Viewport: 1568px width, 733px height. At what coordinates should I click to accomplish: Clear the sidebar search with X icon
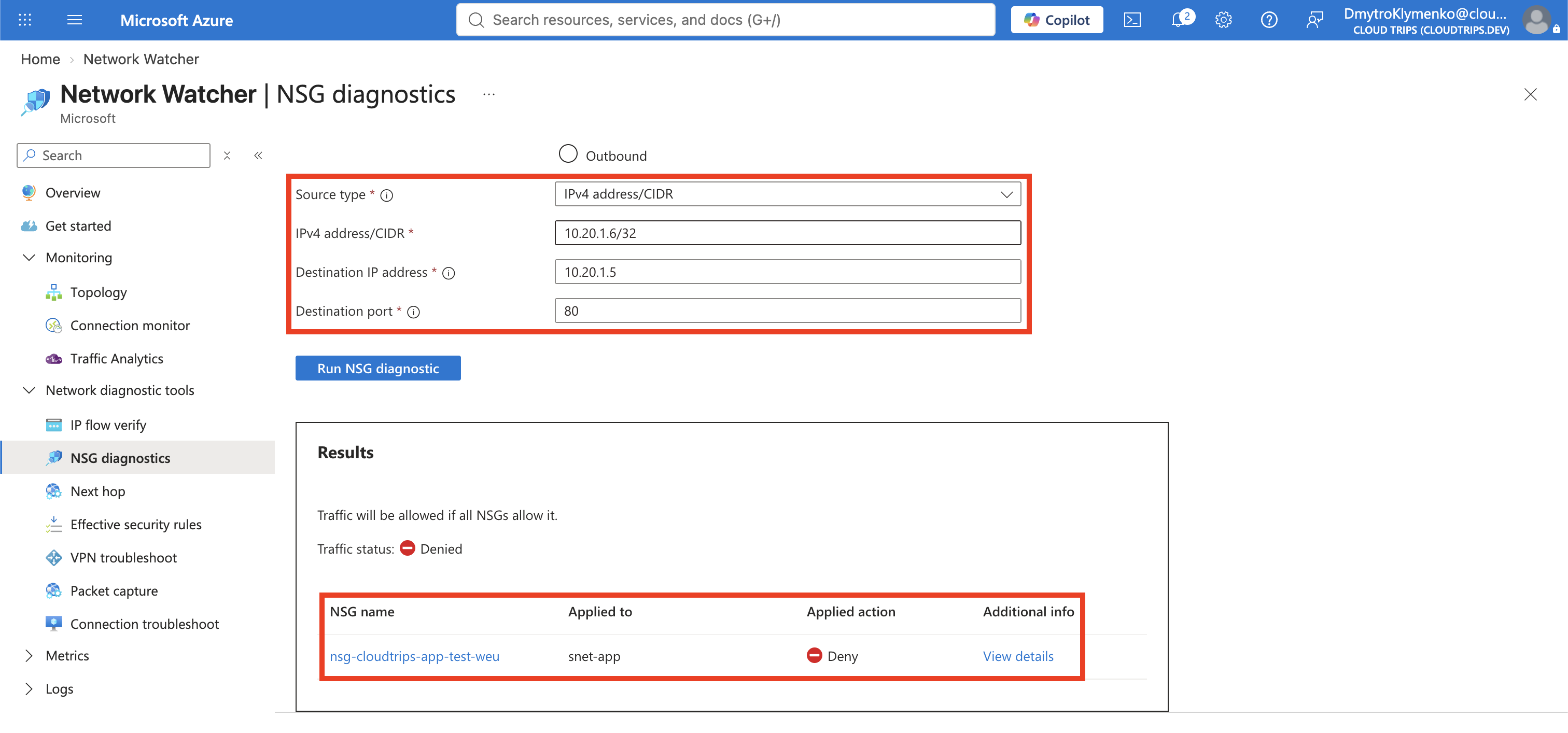pos(227,156)
